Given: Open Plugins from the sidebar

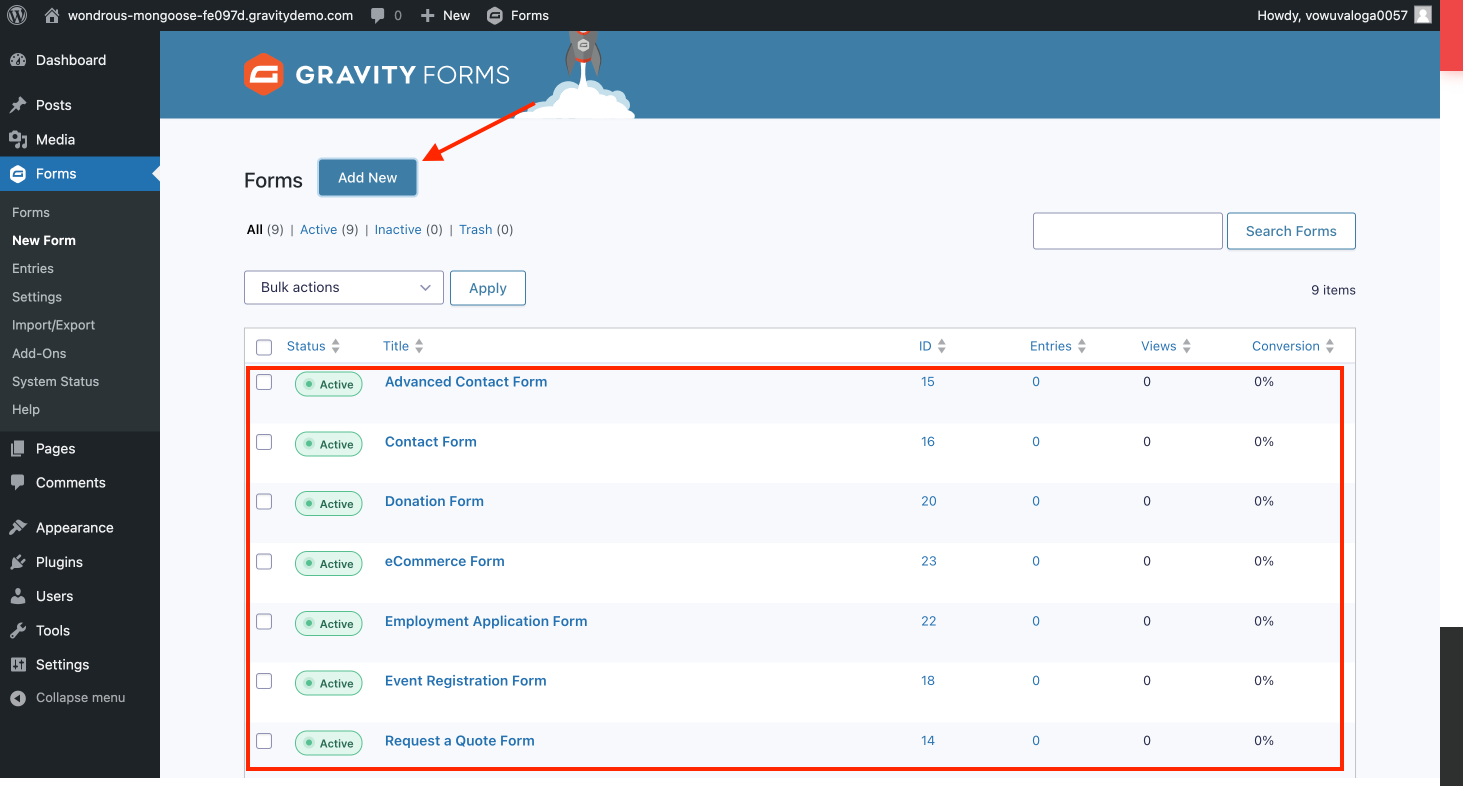Looking at the screenshot, I should point(59,562).
